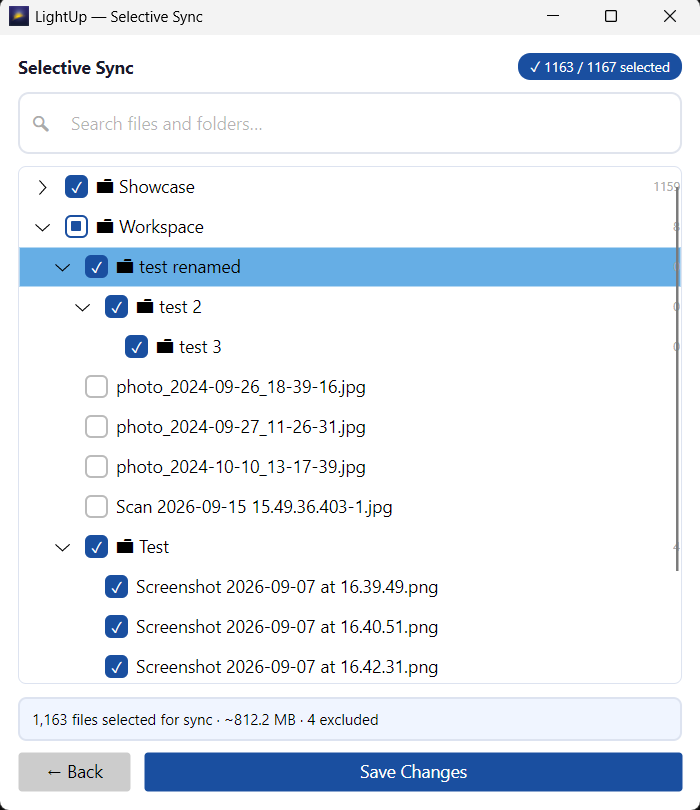Click the Showcase file count 1159
This screenshot has width=700, height=810.
point(666,186)
